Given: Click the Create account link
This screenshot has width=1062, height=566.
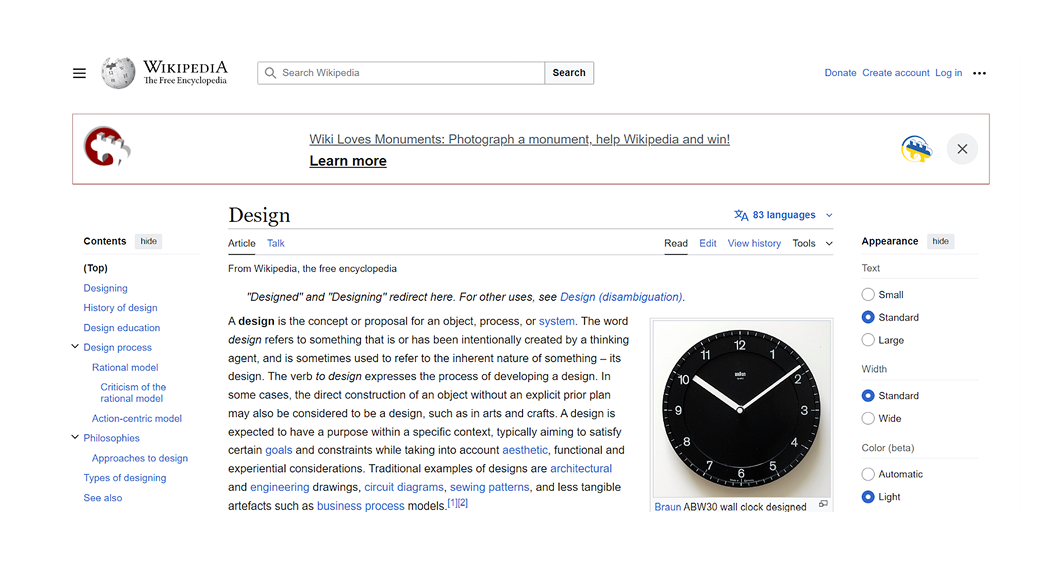Looking at the screenshot, I should click(895, 73).
